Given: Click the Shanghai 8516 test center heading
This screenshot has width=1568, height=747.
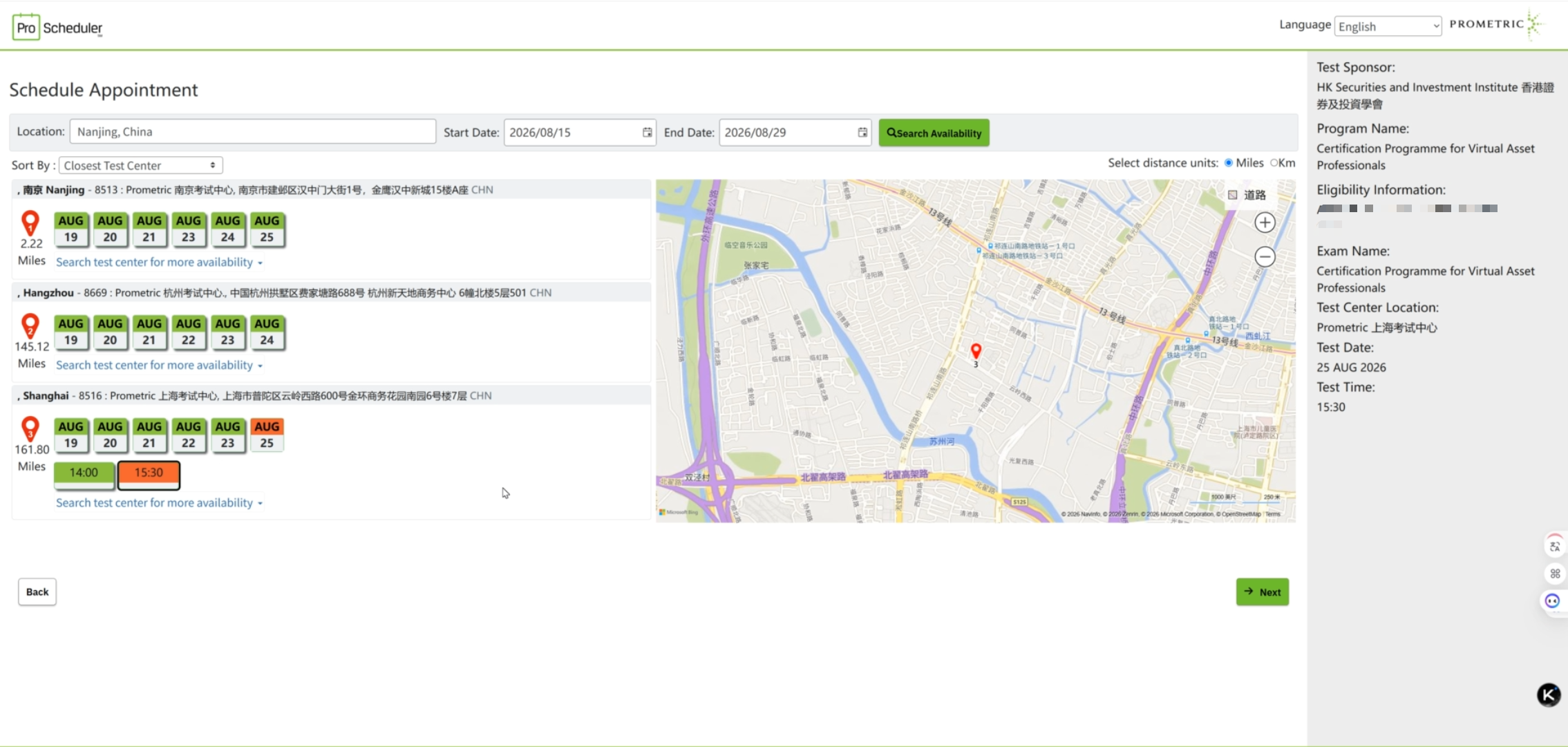Looking at the screenshot, I should pos(332,395).
